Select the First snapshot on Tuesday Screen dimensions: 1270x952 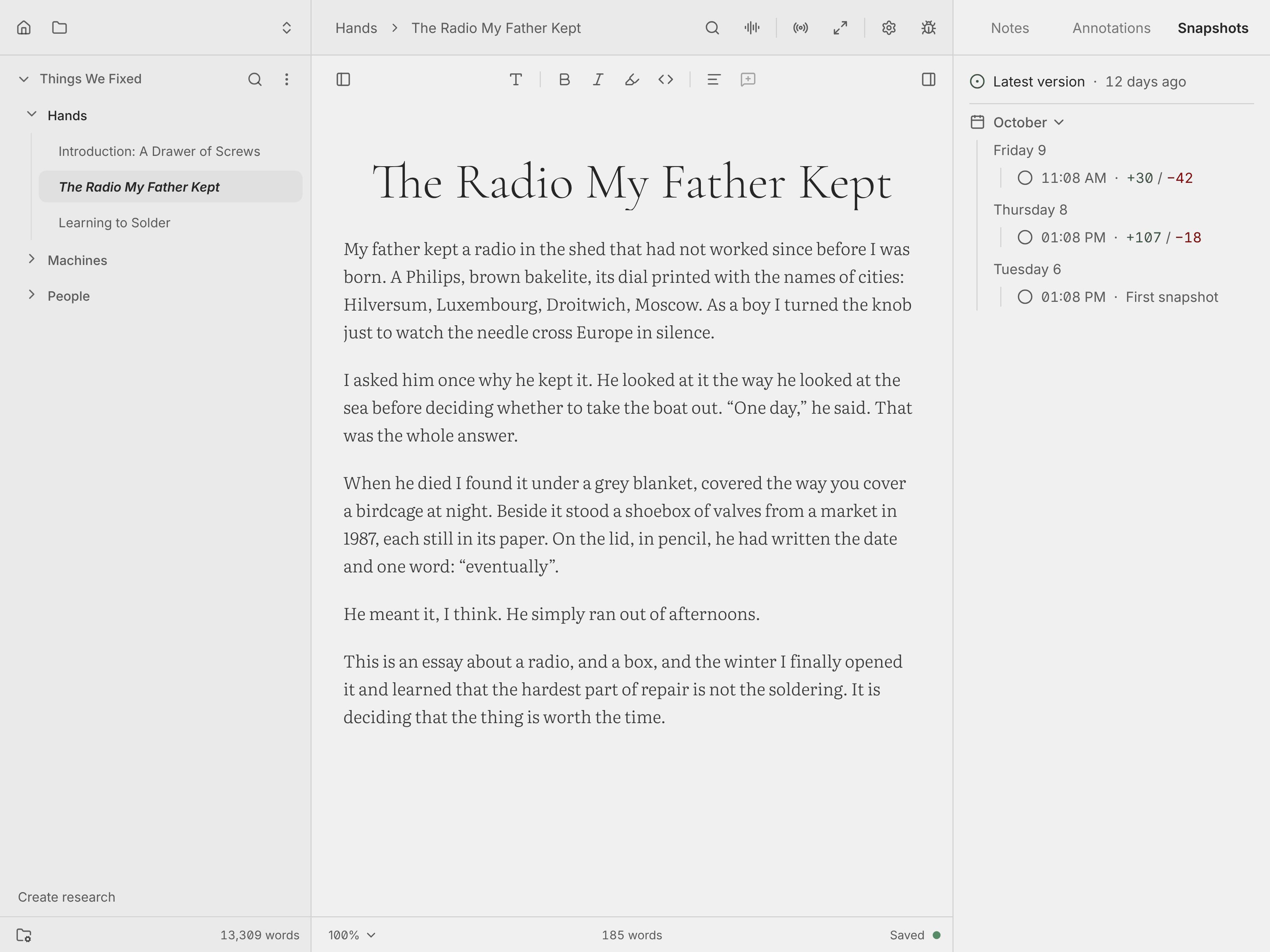[x=1117, y=297]
